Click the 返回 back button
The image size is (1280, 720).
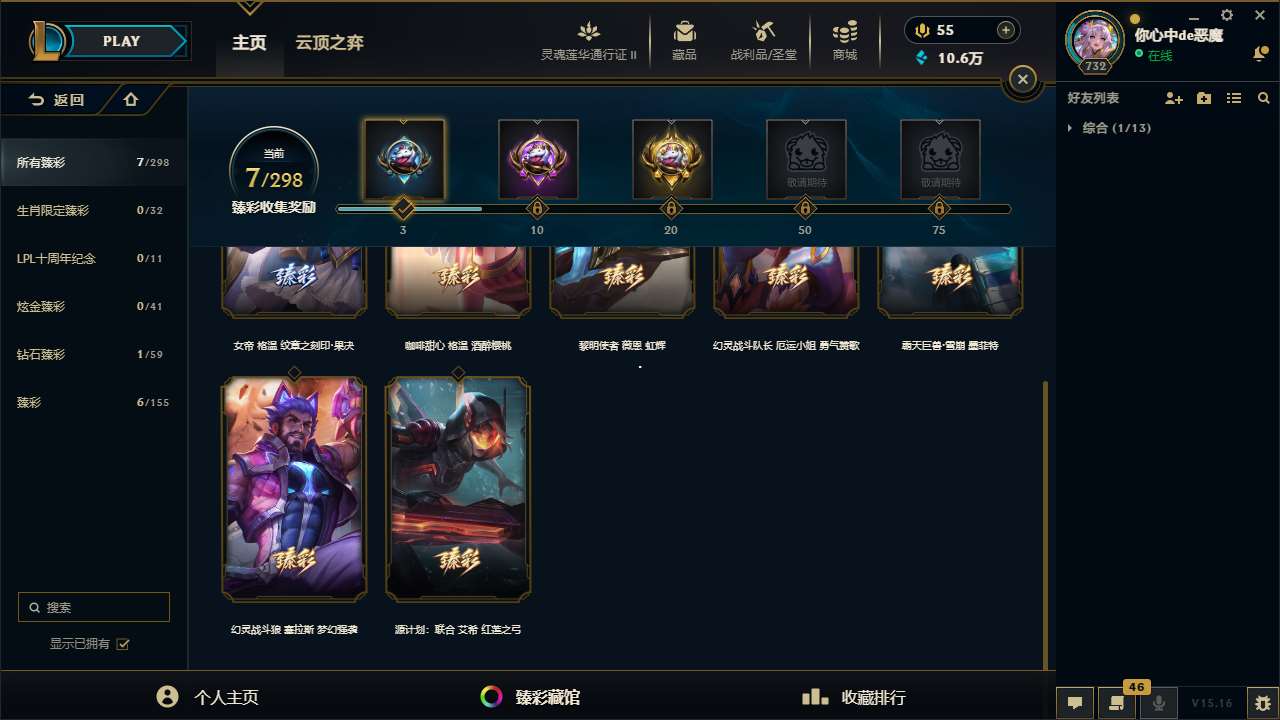[58, 99]
